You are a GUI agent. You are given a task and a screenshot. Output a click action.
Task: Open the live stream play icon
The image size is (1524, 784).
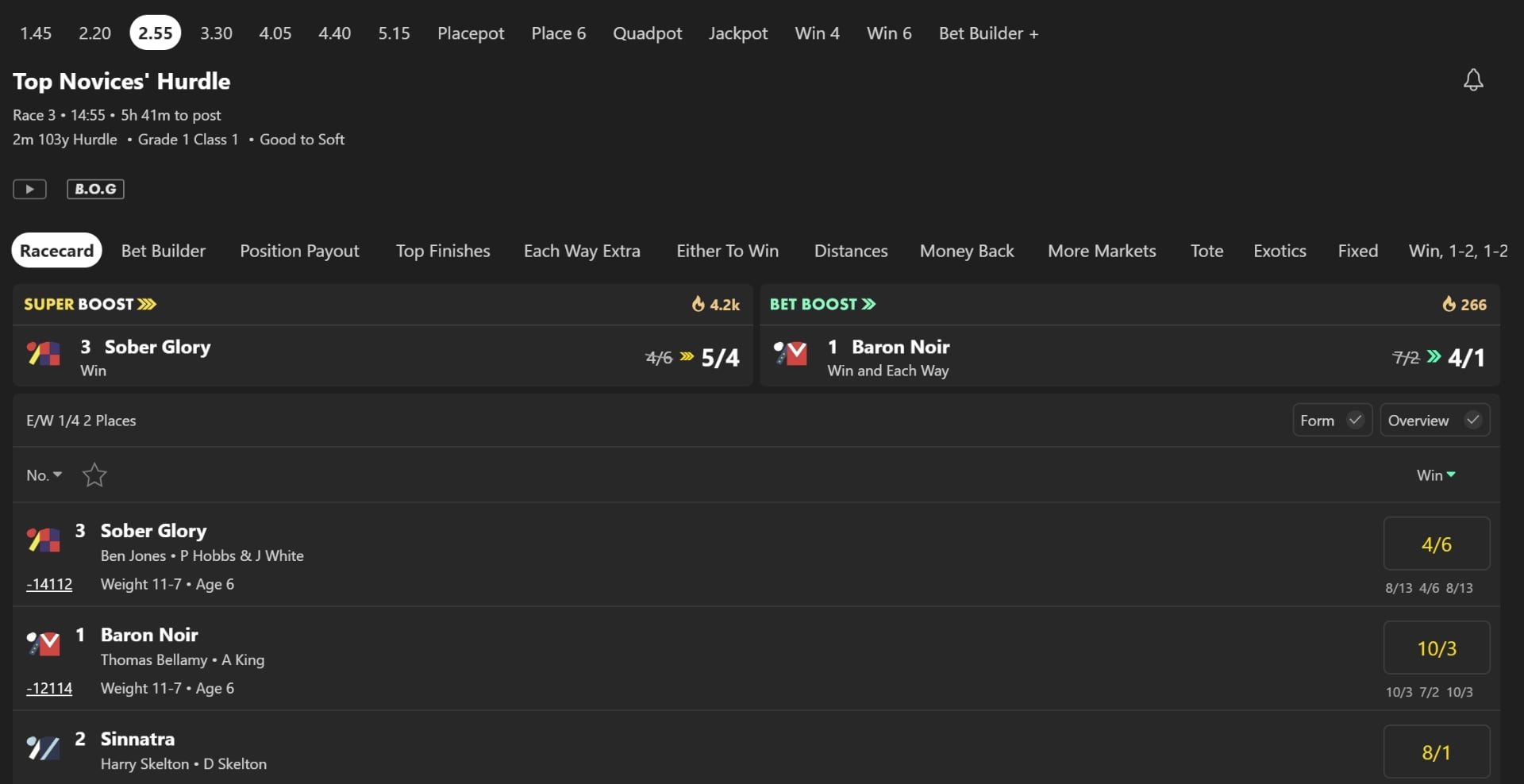click(29, 189)
